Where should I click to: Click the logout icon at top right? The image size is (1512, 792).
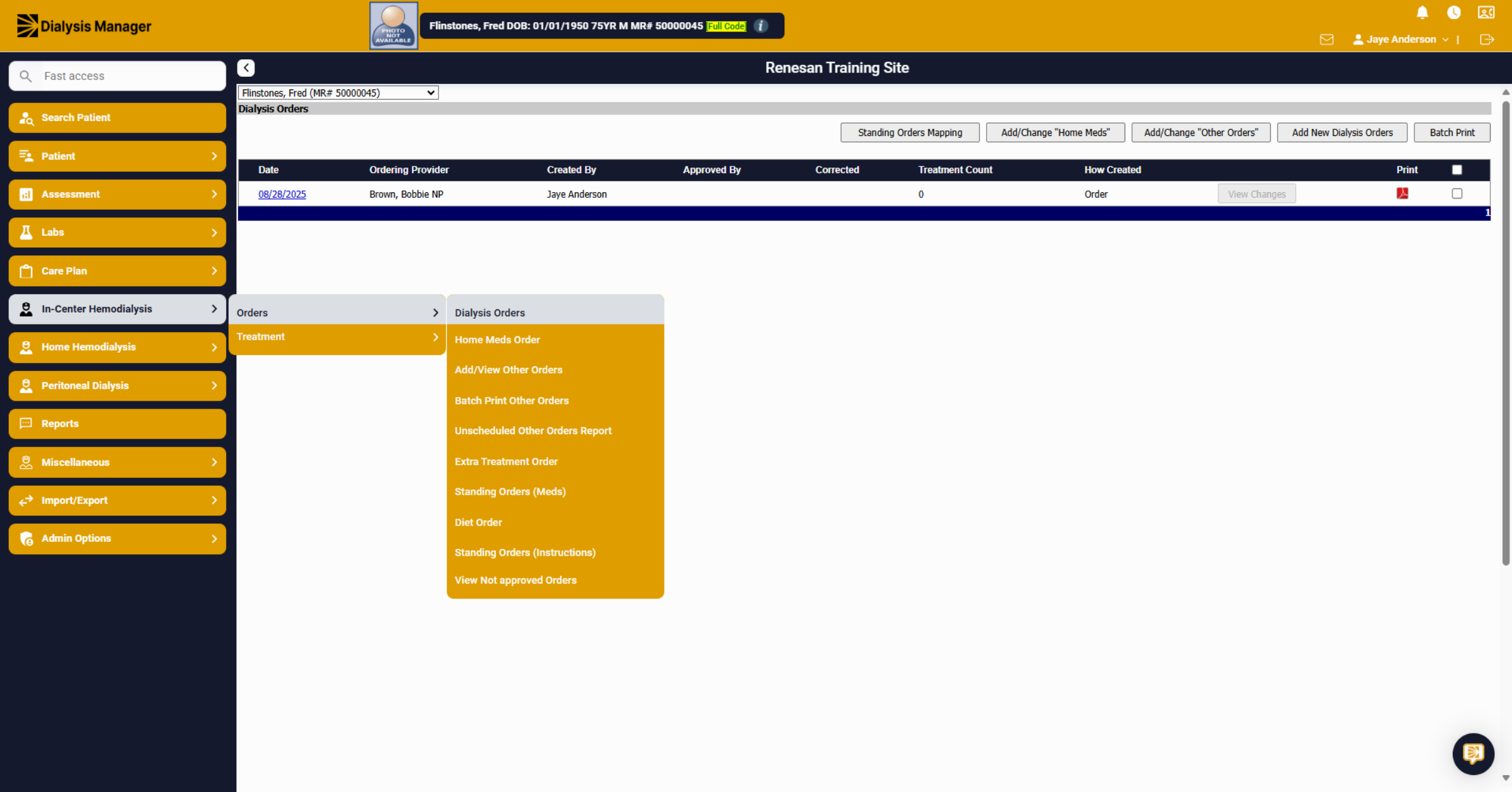click(x=1487, y=39)
